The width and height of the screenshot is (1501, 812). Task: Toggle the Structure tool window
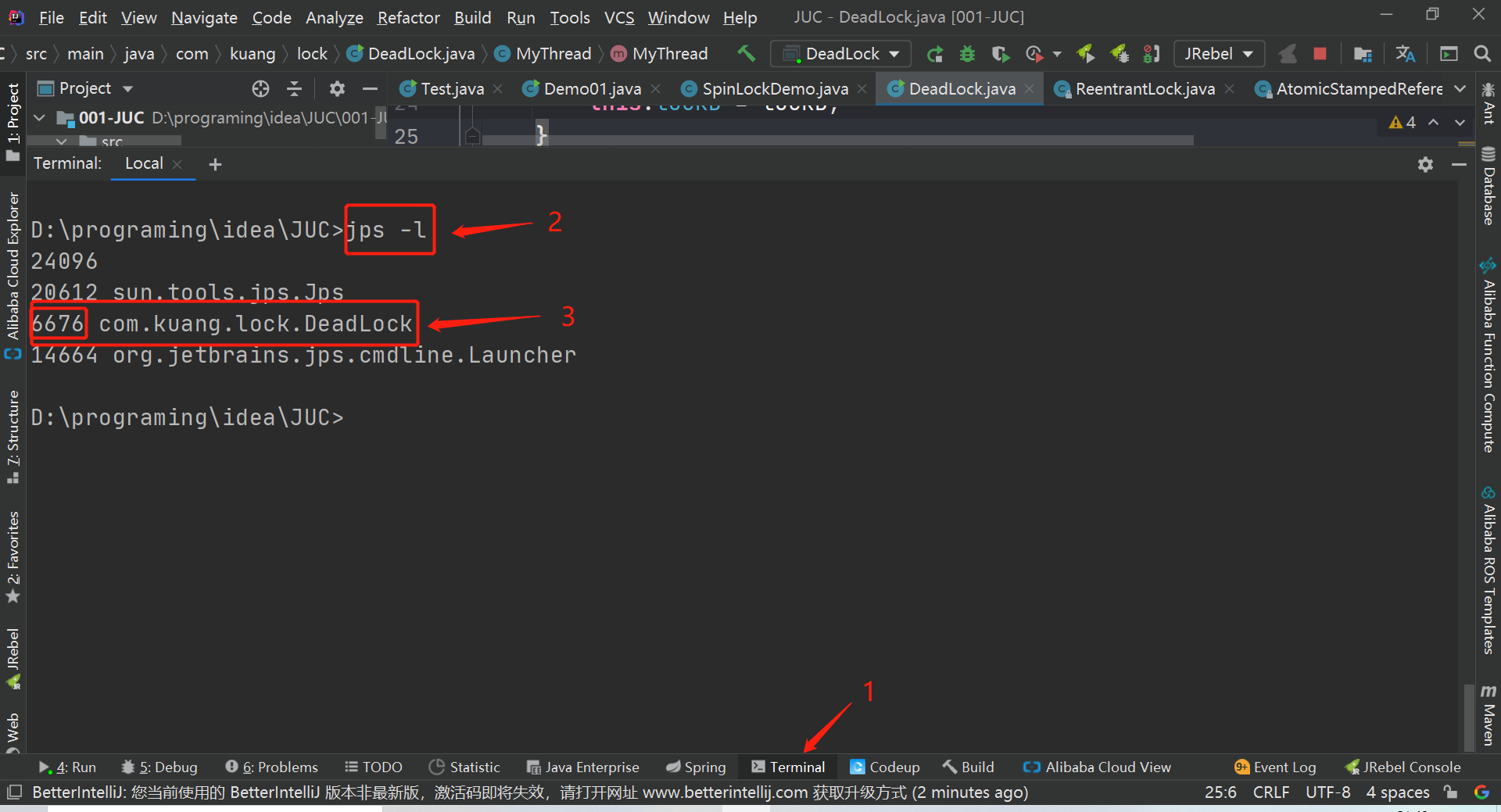click(x=13, y=436)
